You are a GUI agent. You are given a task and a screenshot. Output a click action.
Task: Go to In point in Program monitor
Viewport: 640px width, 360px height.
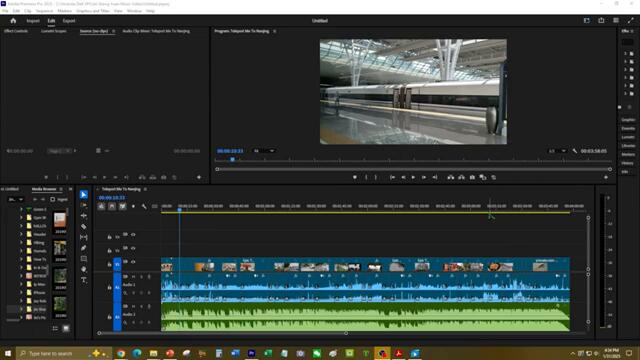pos(392,178)
